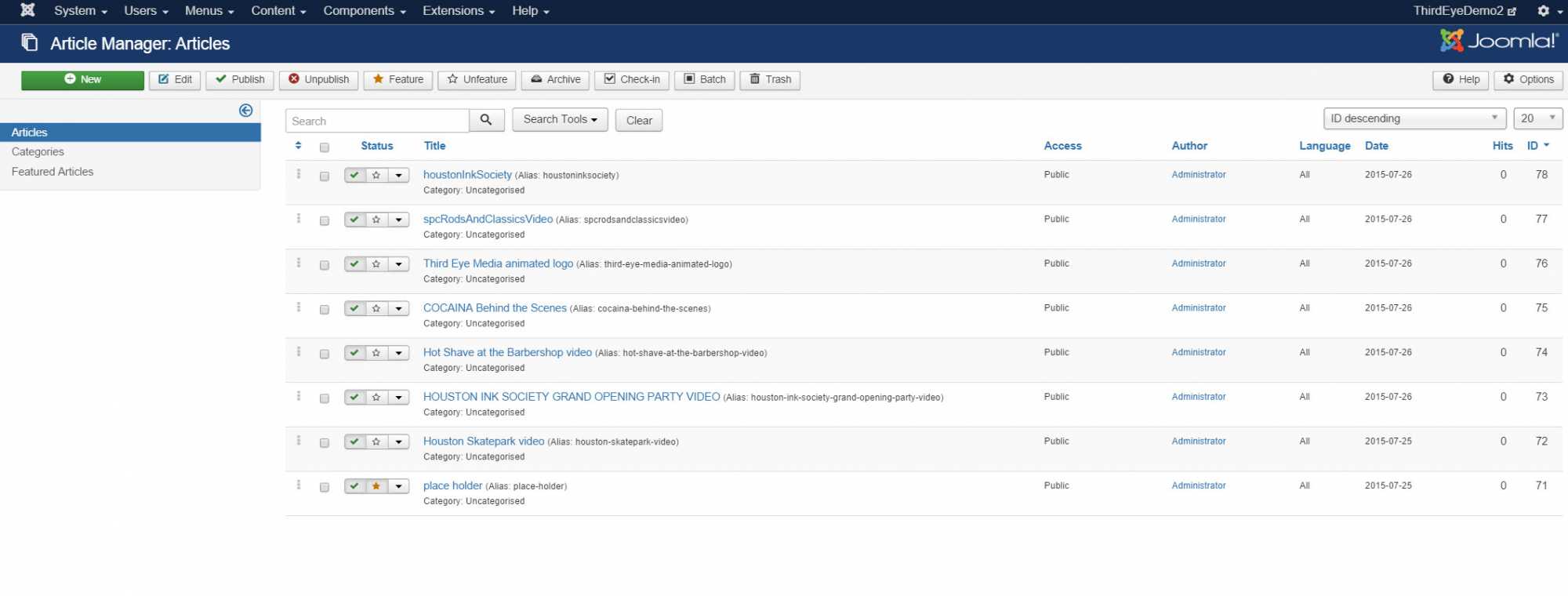Check the Hot Shave at the Barbershop row
Viewport: 1568px width, 596px height.
coord(325,354)
